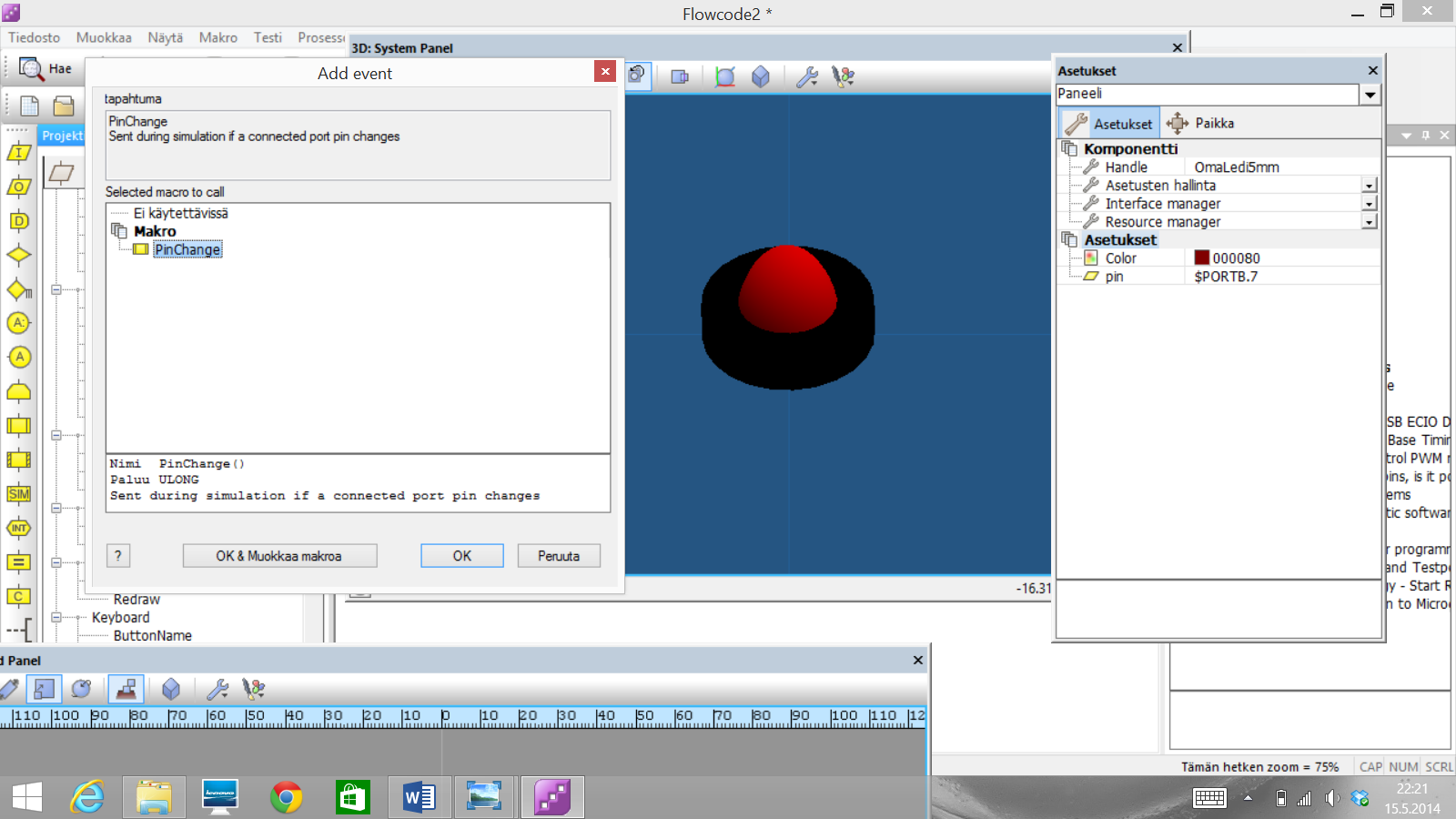
Task: Click the rotate view icon in bottom panel
Action: [81, 689]
